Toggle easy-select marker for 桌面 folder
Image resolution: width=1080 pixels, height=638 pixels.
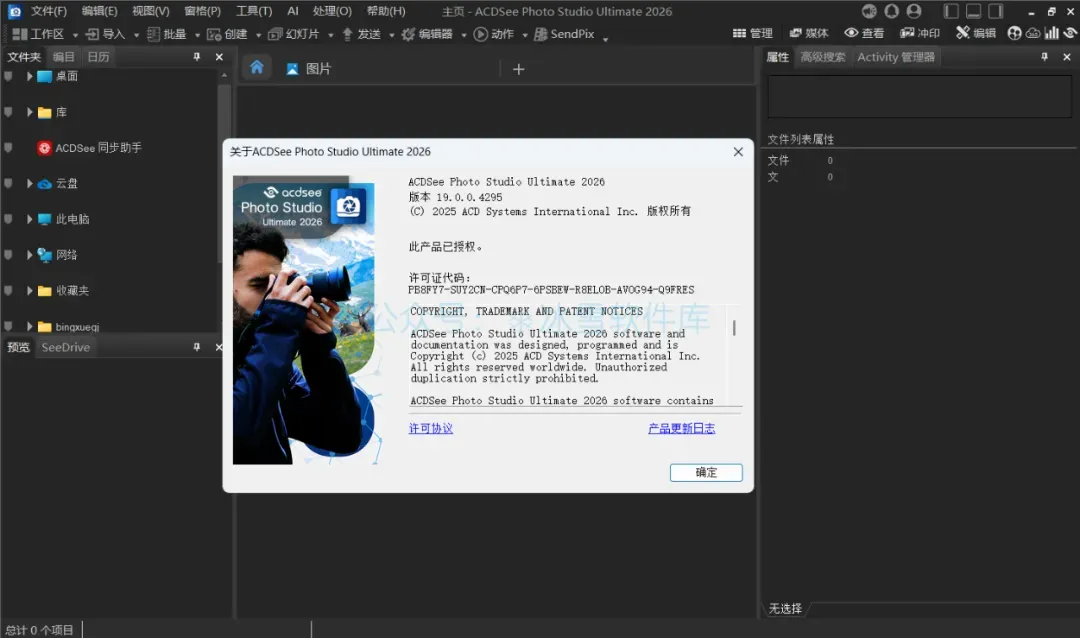click(x=8, y=76)
